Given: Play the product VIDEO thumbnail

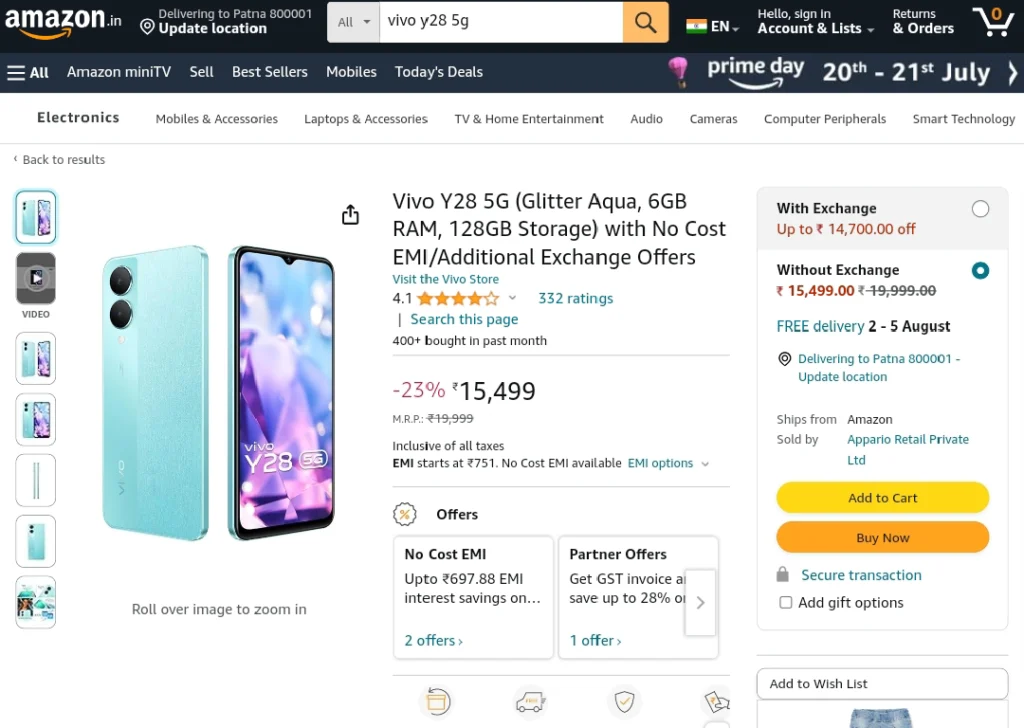Looking at the screenshot, I should (36, 279).
